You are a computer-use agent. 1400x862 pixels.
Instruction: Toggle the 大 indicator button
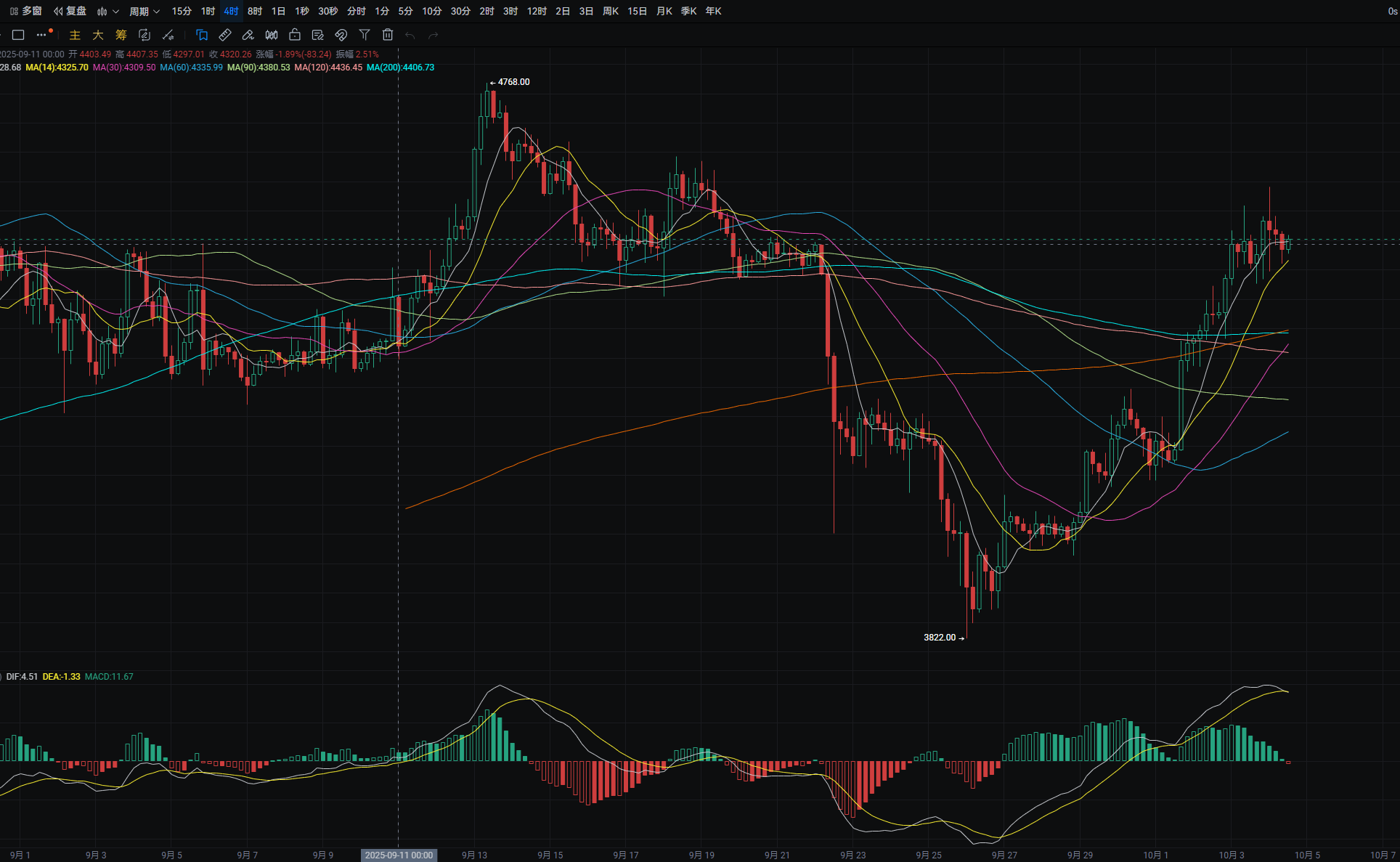tap(98, 35)
